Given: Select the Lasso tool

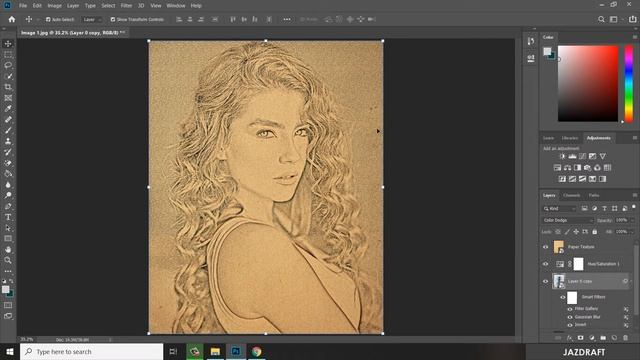Looking at the screenshot, I should point(8,65).
